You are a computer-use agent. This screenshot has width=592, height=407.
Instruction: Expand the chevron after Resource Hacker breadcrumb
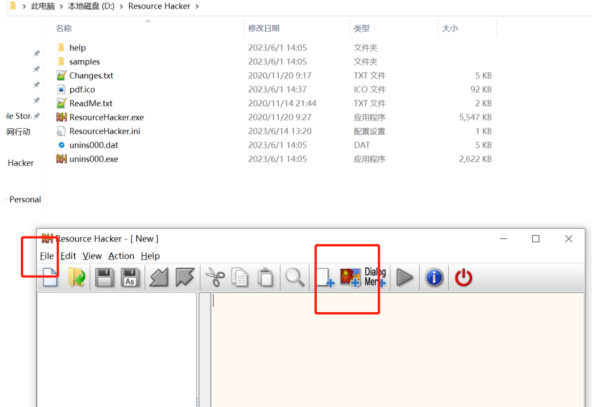click(x=197, y=6)
